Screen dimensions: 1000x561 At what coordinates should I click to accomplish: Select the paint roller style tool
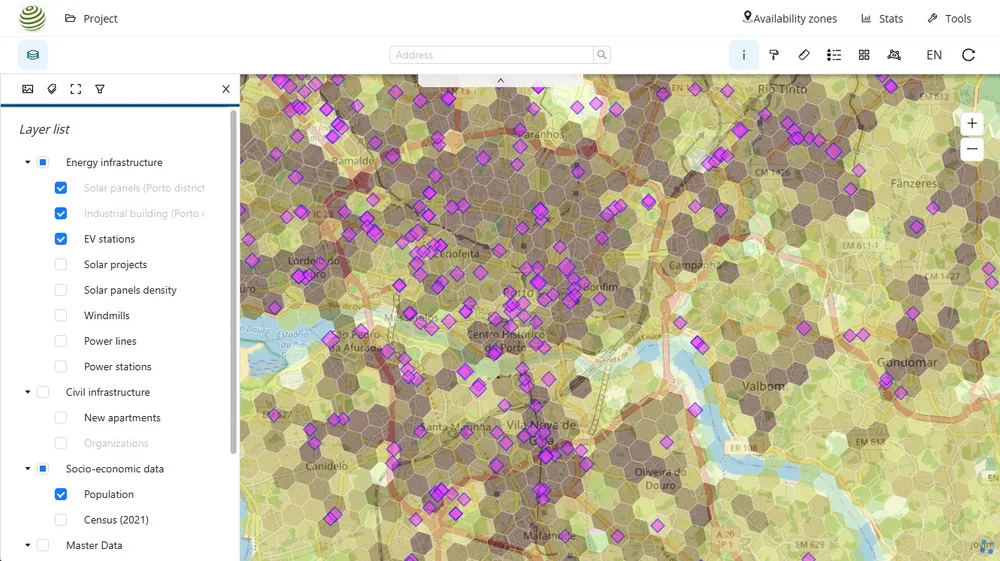[x=774, y=55]
